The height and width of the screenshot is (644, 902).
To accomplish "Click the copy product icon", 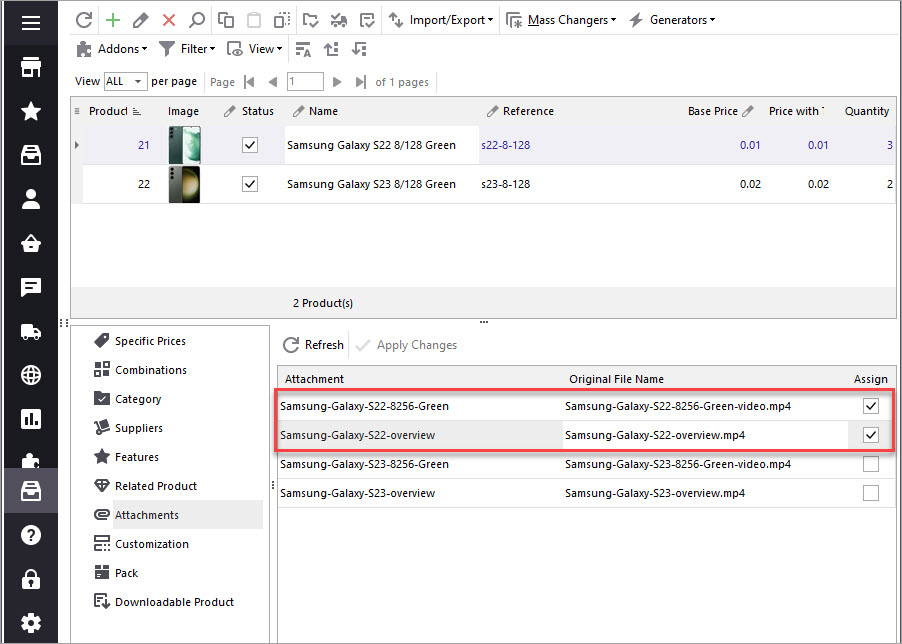I will (x=226, y=20).
